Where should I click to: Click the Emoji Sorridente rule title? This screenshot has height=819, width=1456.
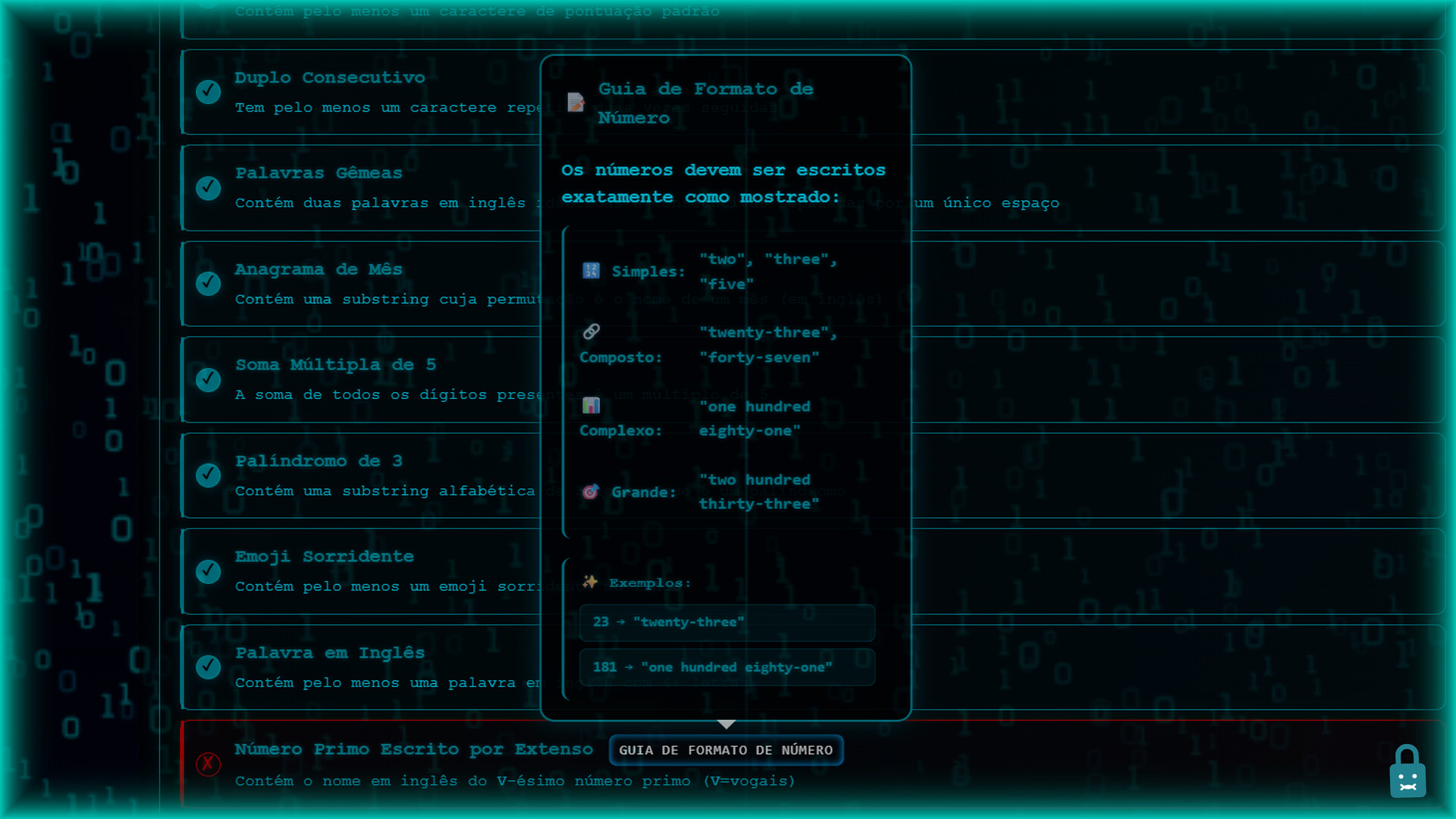(x=324, y=557)
